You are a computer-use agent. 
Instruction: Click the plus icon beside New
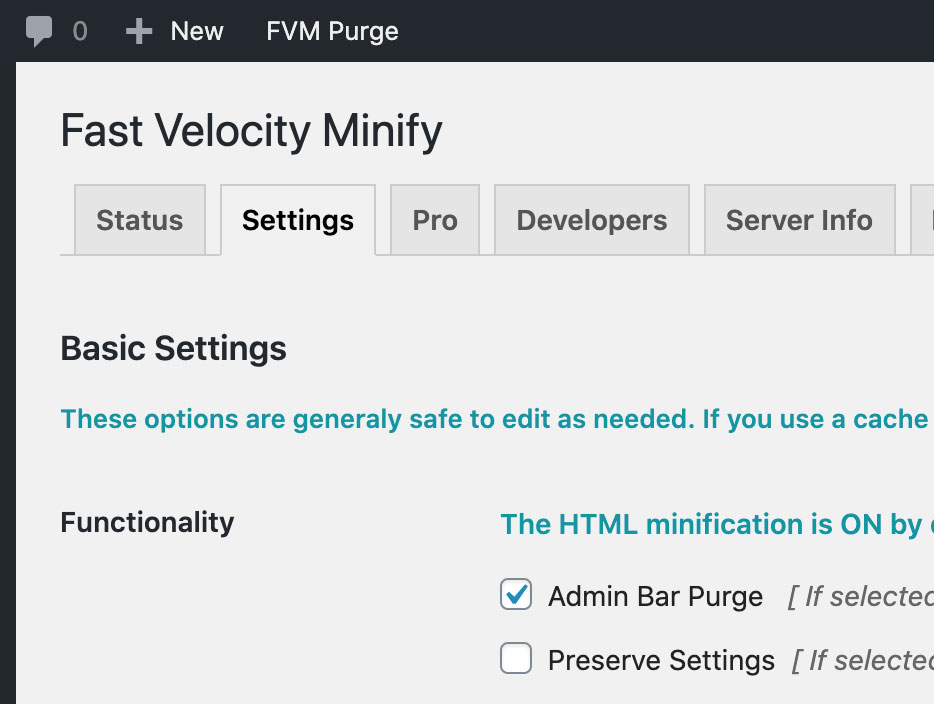tap(139, 31)
